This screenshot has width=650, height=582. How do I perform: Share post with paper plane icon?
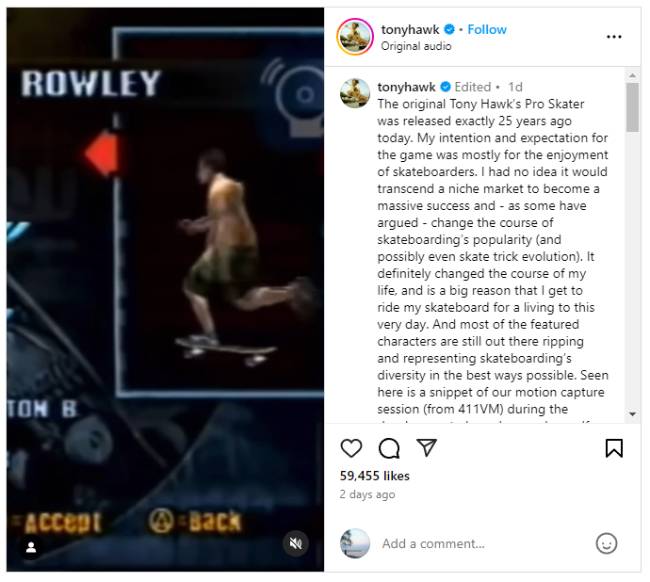pyautogui.click(x=427, y=448)
